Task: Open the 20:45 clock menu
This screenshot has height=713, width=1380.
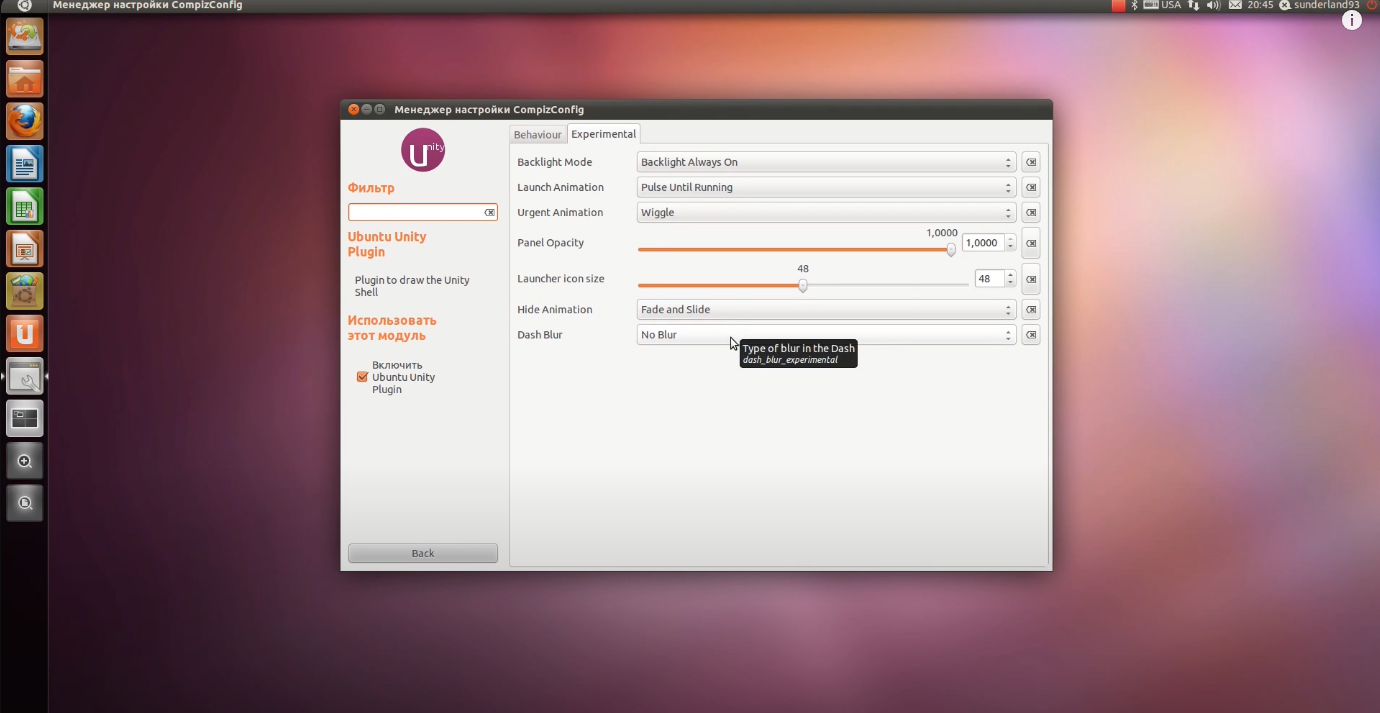Action: pos(1260,5)
